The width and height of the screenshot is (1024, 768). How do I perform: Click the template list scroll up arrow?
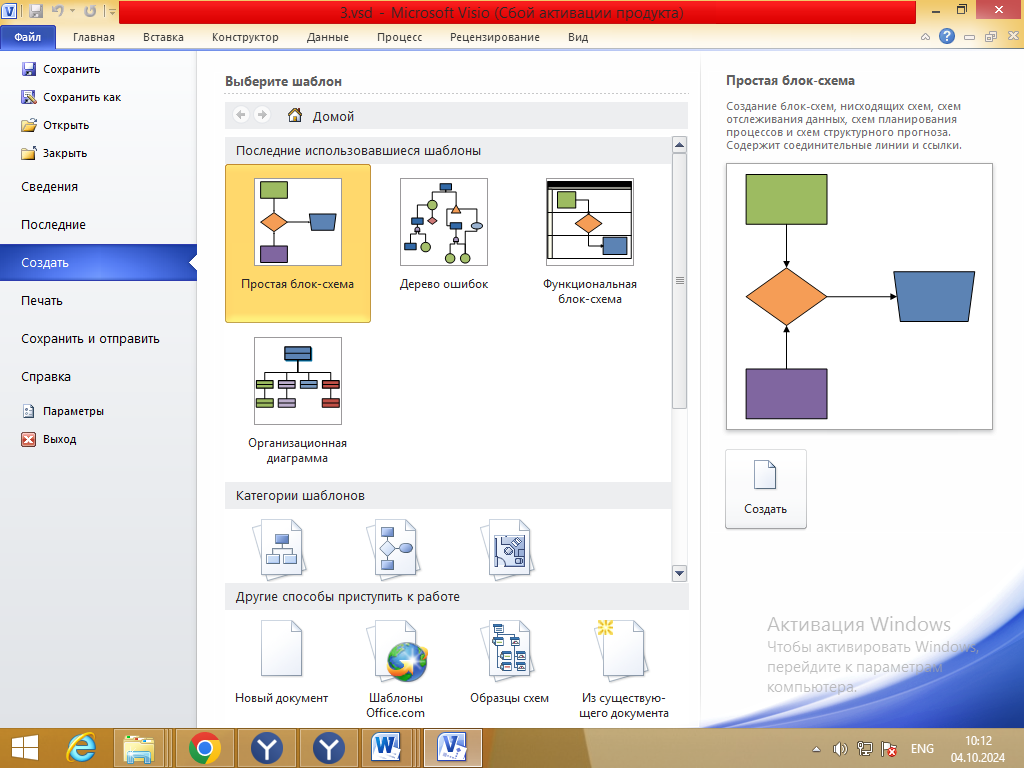tap(679, 145)
